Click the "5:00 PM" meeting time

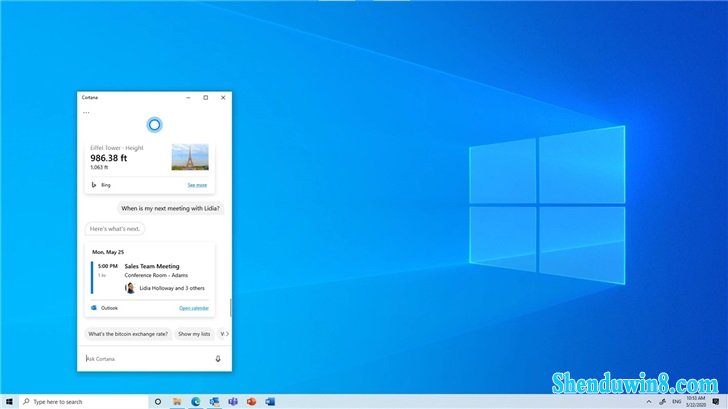tap(108, 266)
